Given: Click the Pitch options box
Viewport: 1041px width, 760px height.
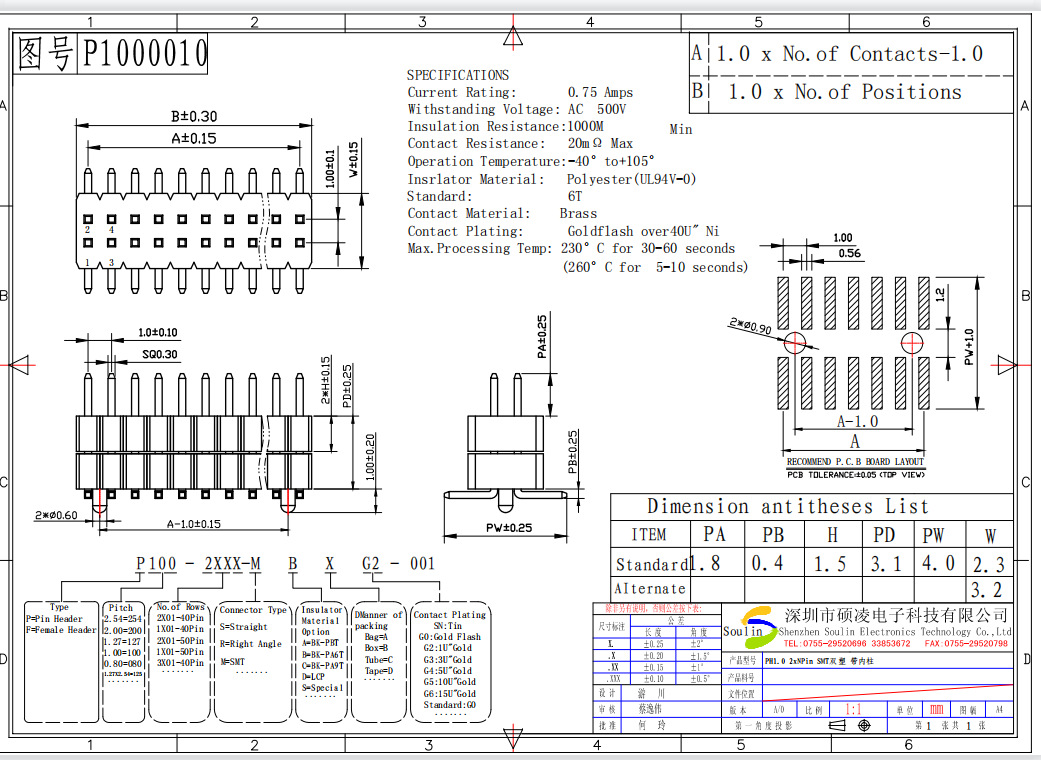Looking at the screenshot, I should click(124, 662).
